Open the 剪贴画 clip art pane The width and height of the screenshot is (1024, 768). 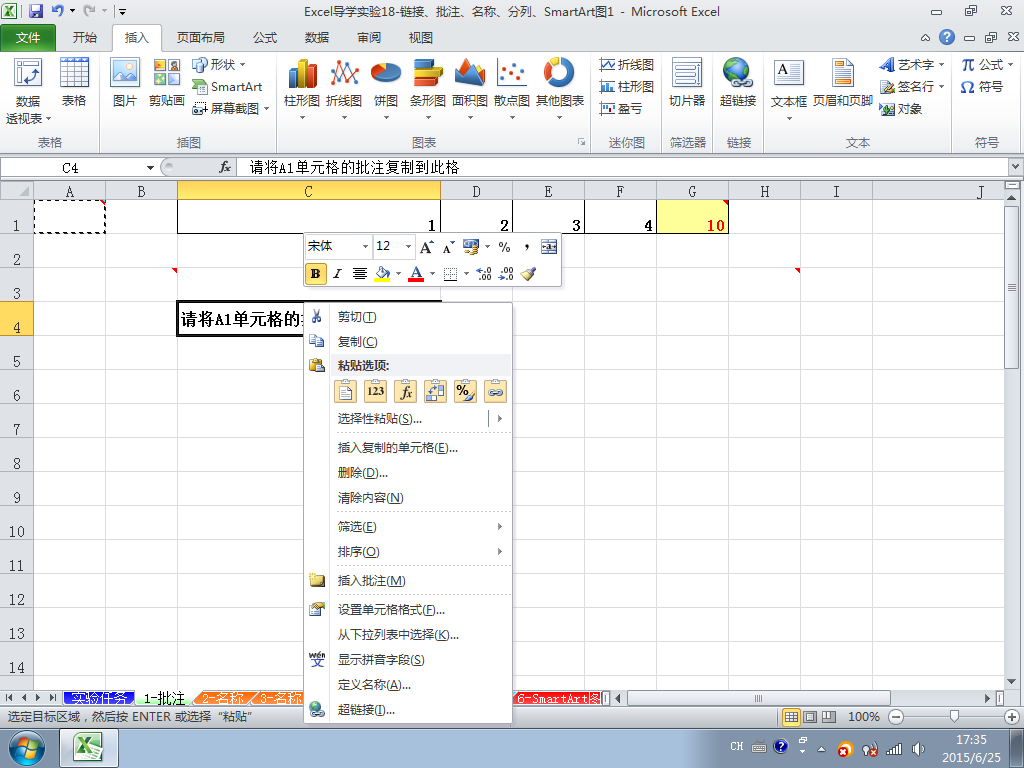pos(167,82)
